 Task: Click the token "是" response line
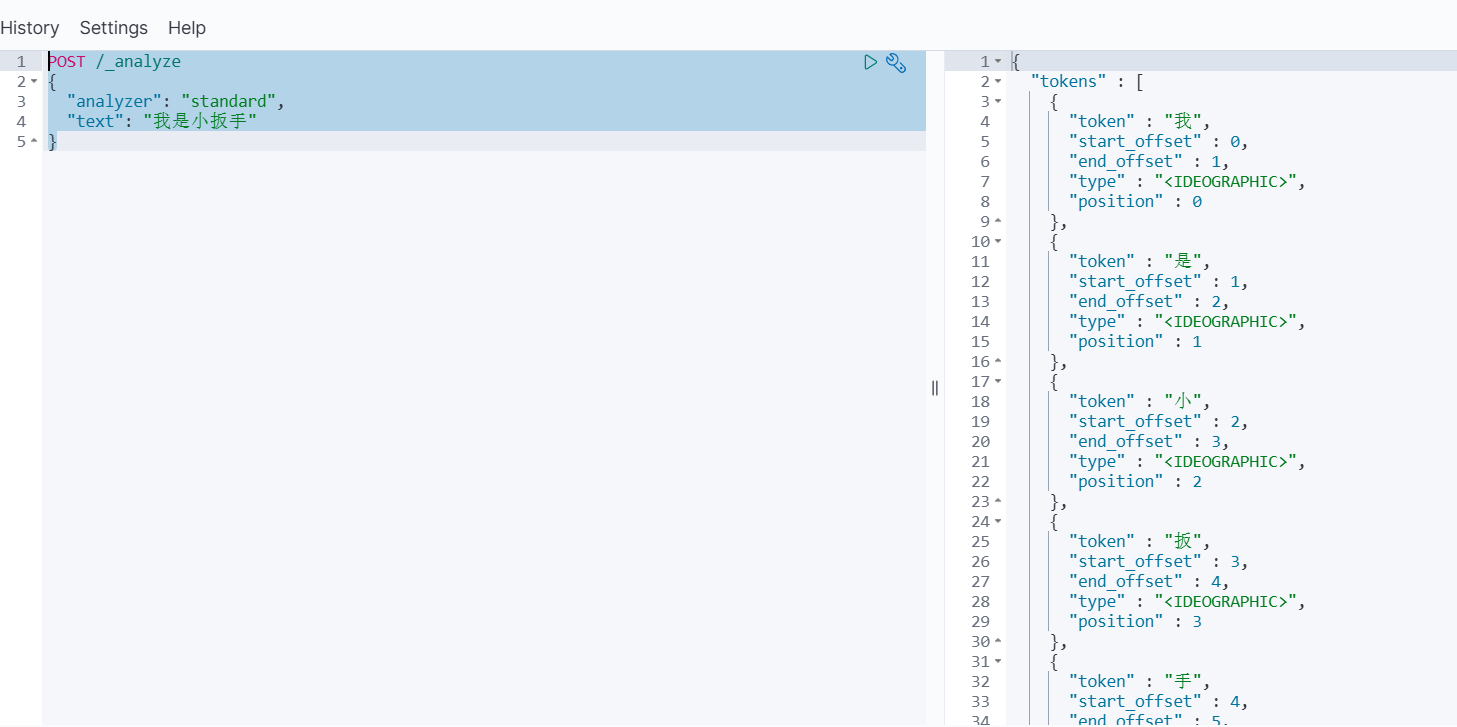tap(1139, 262)
